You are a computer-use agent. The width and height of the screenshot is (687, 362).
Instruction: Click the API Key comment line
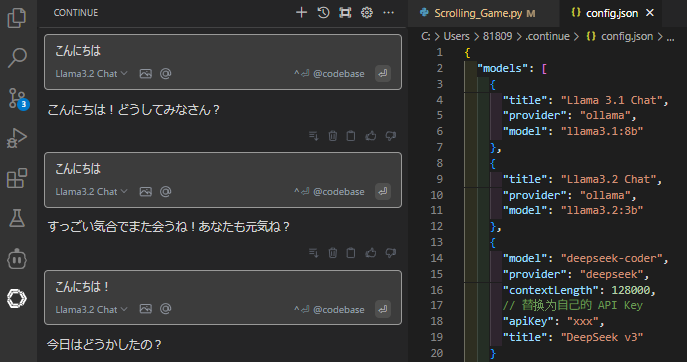[573, 305]
